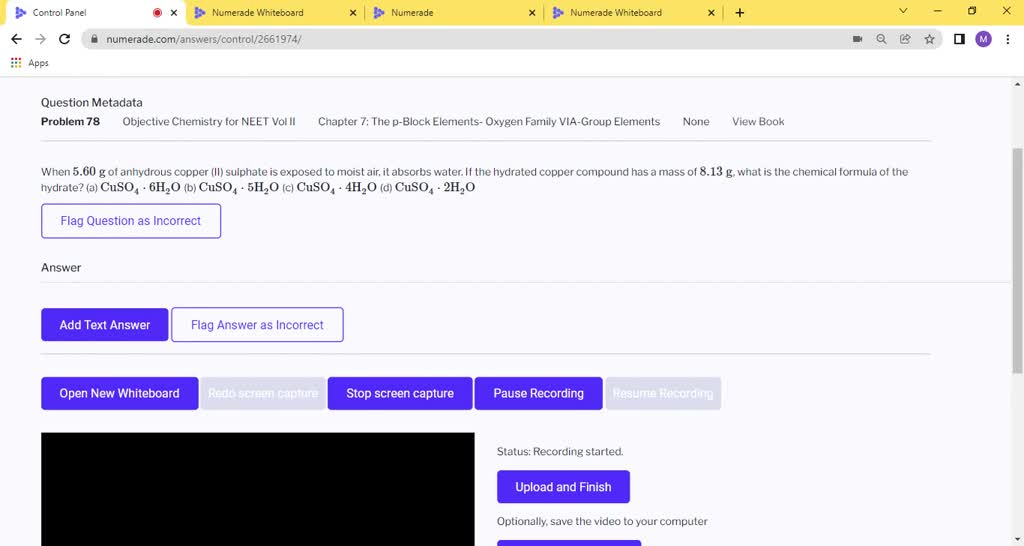
Task: Click Stop screen capture
Action: pos(400,393)
